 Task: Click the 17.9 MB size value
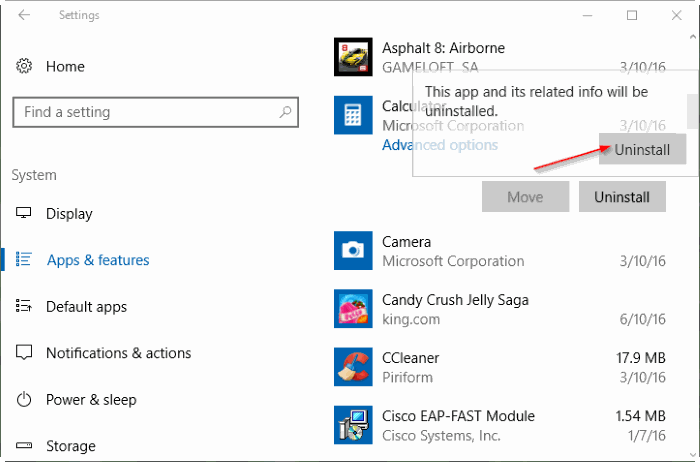[641, 358]
